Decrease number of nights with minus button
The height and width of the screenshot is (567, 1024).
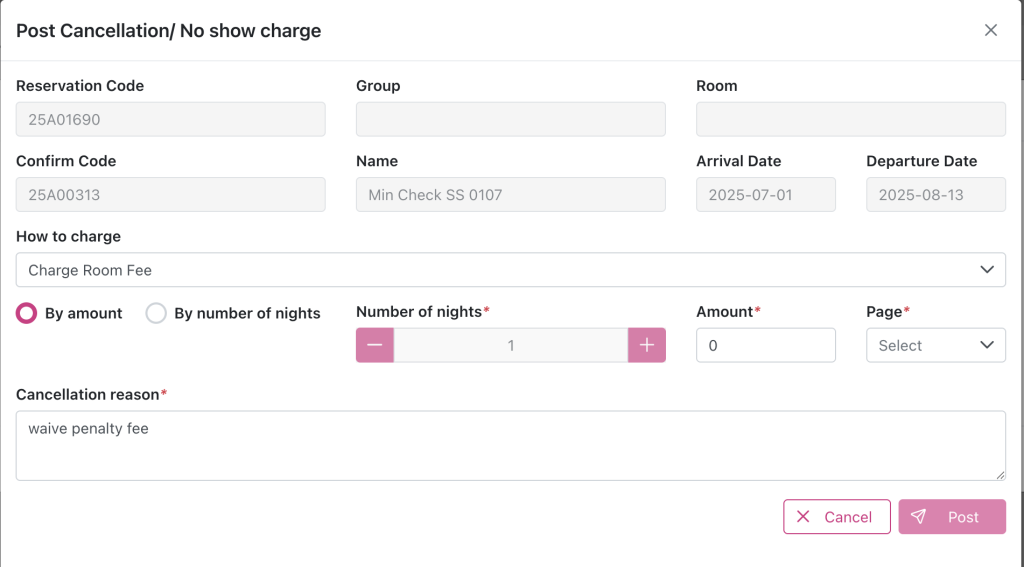[375, 345]
